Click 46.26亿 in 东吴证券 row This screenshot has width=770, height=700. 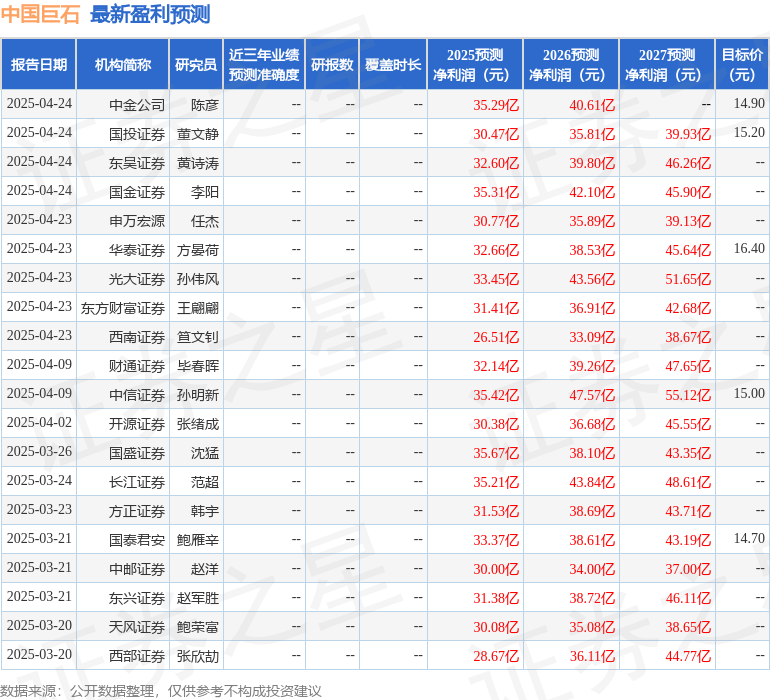(x=688, y=163)
